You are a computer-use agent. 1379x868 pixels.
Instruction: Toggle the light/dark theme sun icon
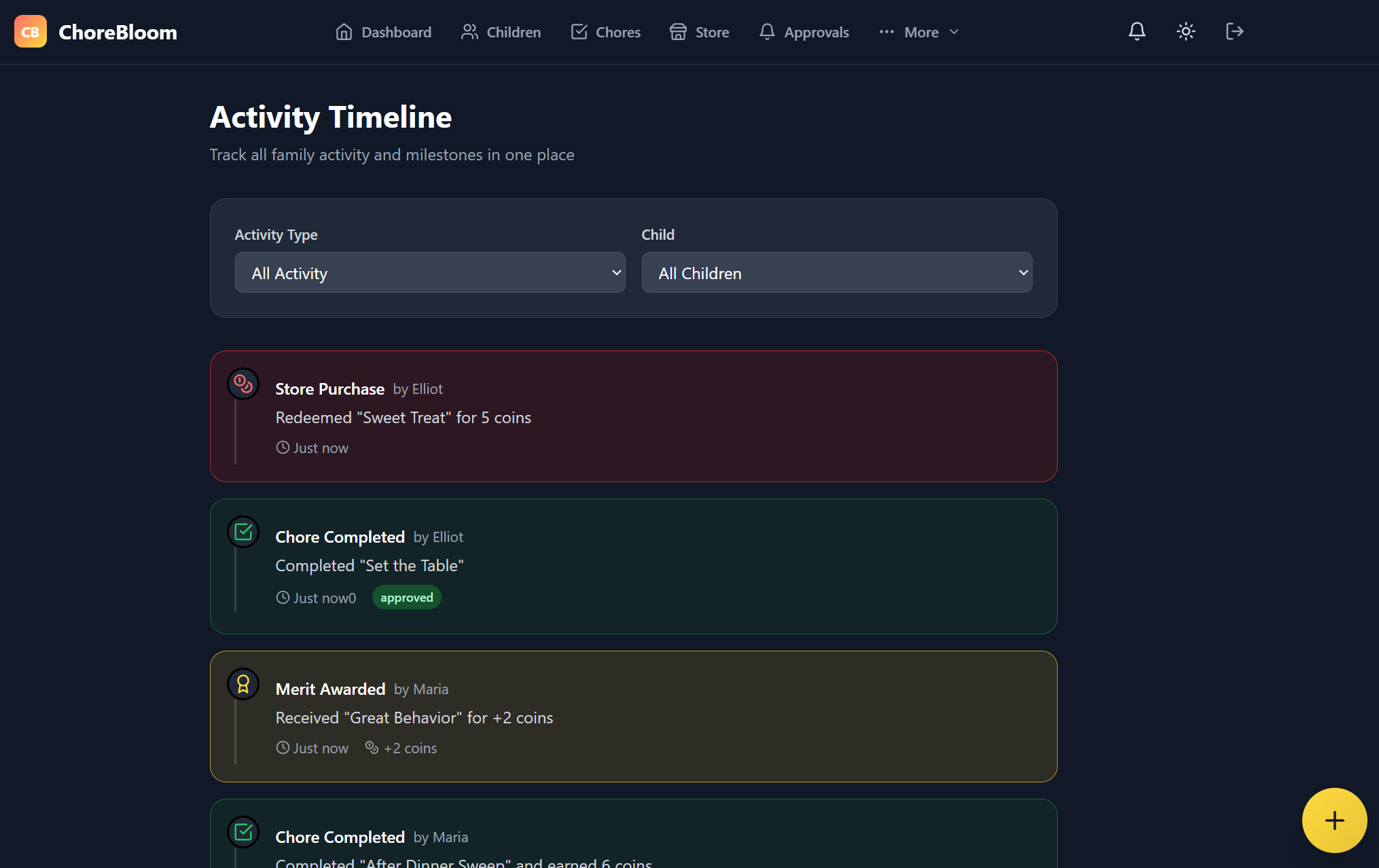[1185, 31]
